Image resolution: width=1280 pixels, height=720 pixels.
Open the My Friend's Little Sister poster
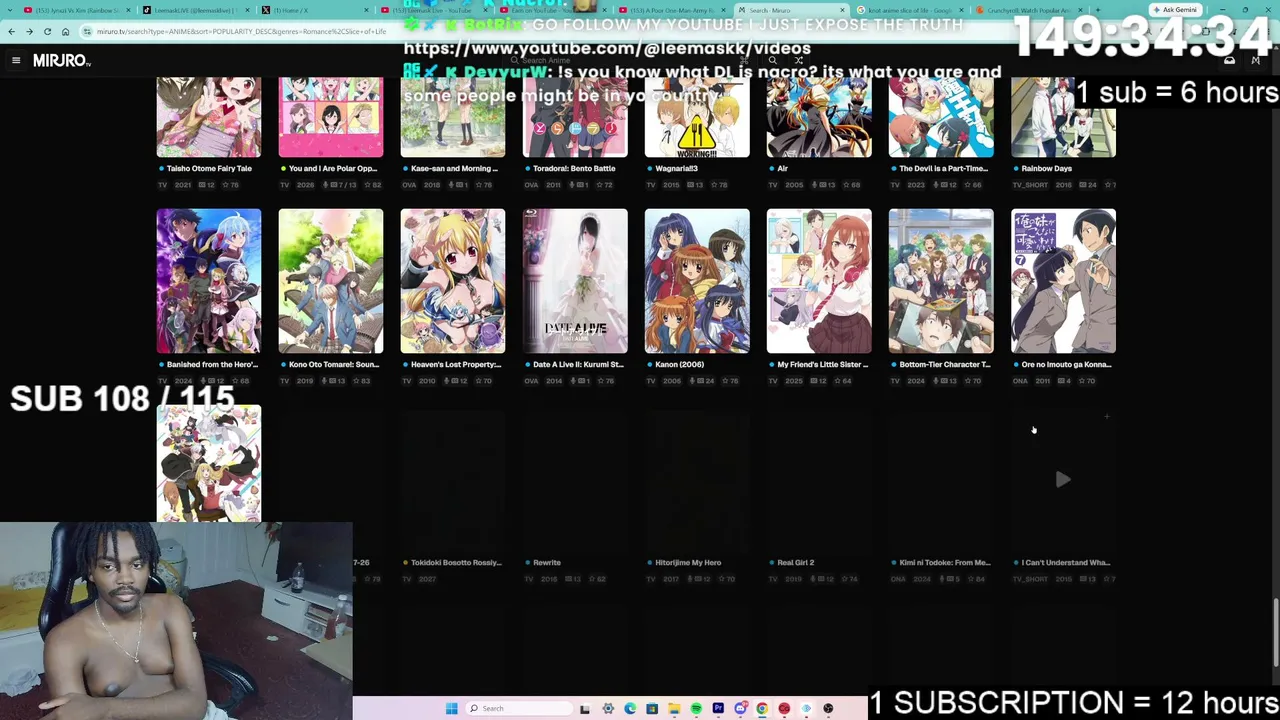819,281
